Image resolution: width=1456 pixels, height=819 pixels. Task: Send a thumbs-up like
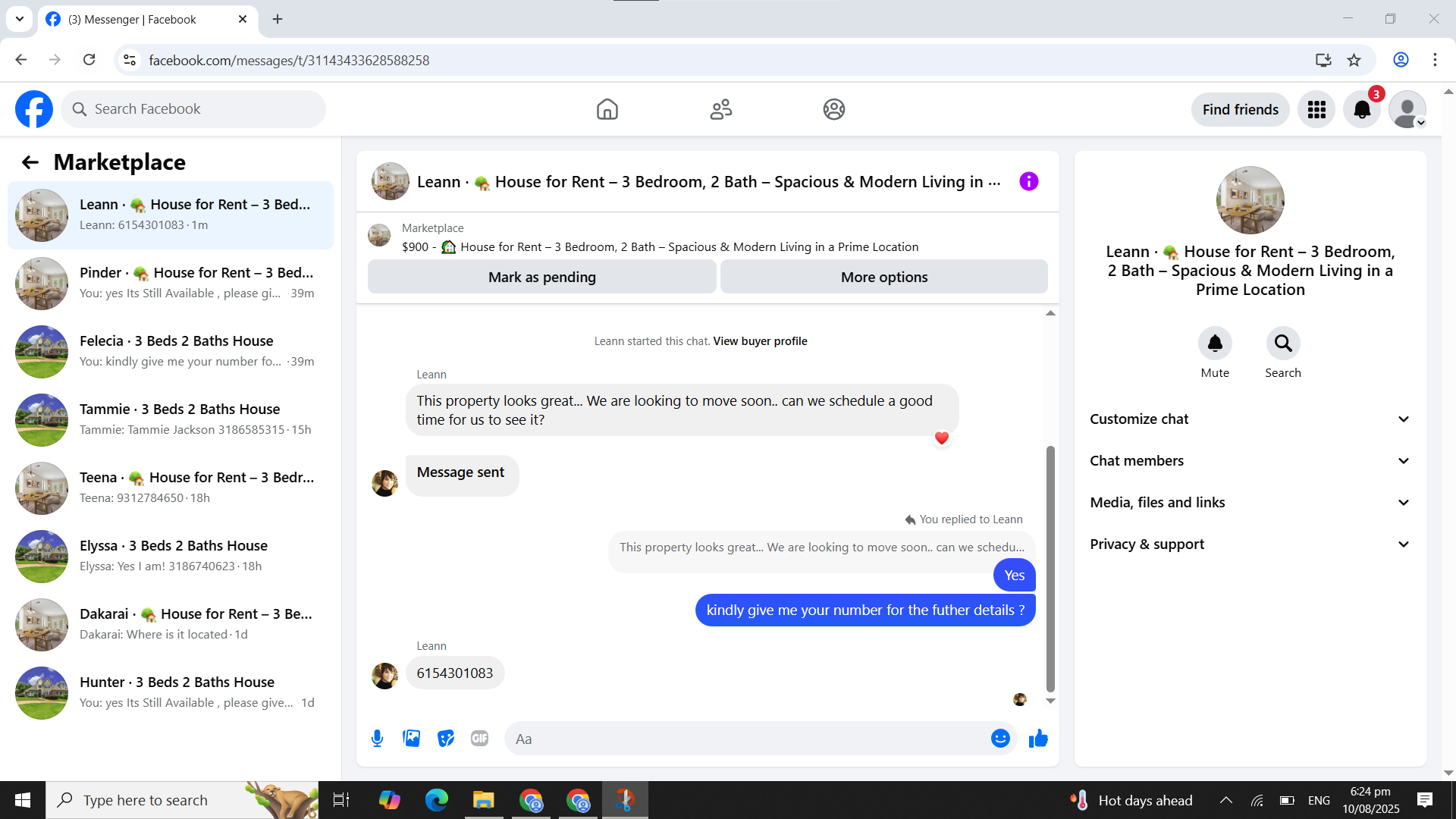1038,739
